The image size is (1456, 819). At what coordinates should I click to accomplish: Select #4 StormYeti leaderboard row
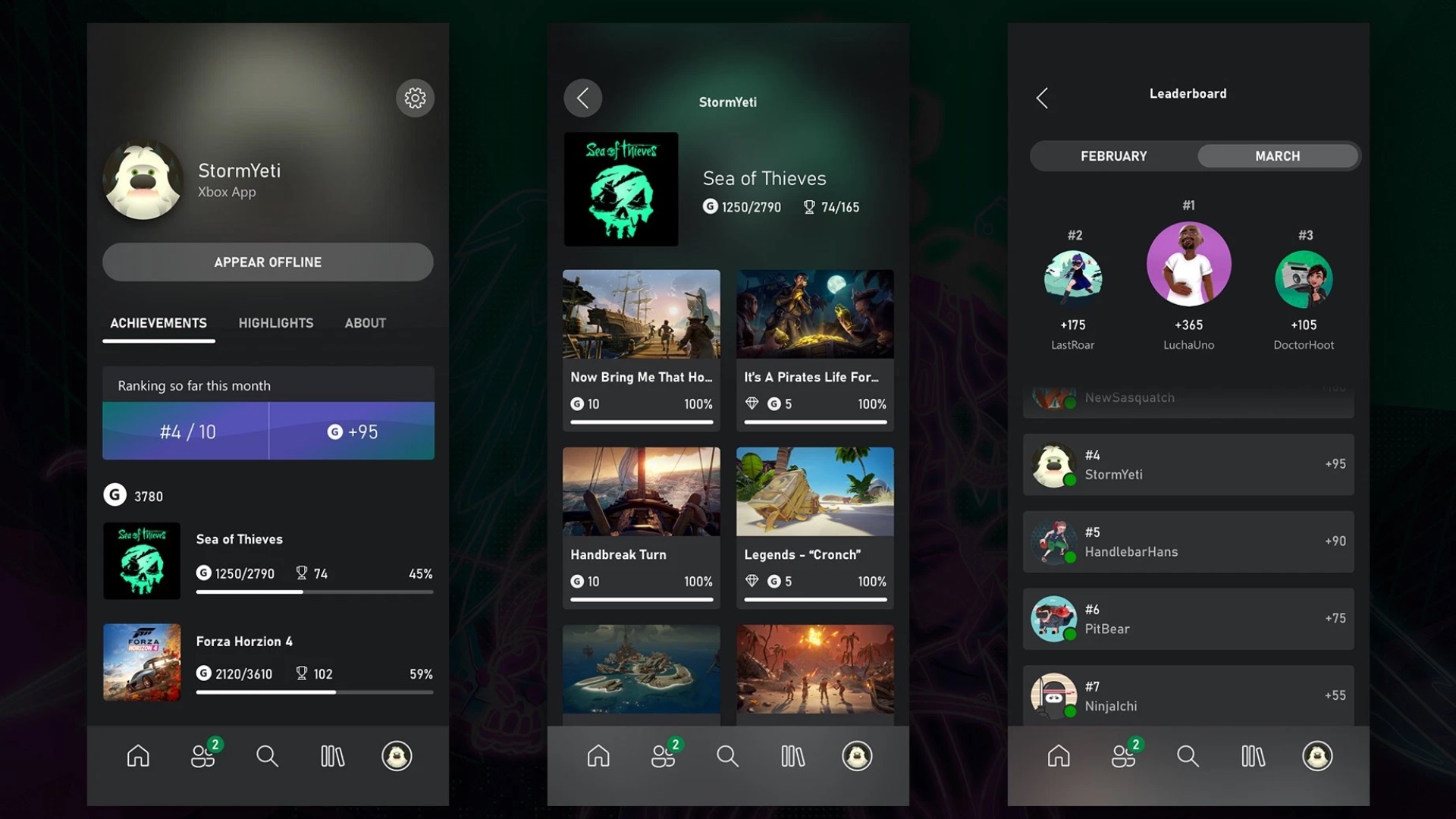[1188, 465]
